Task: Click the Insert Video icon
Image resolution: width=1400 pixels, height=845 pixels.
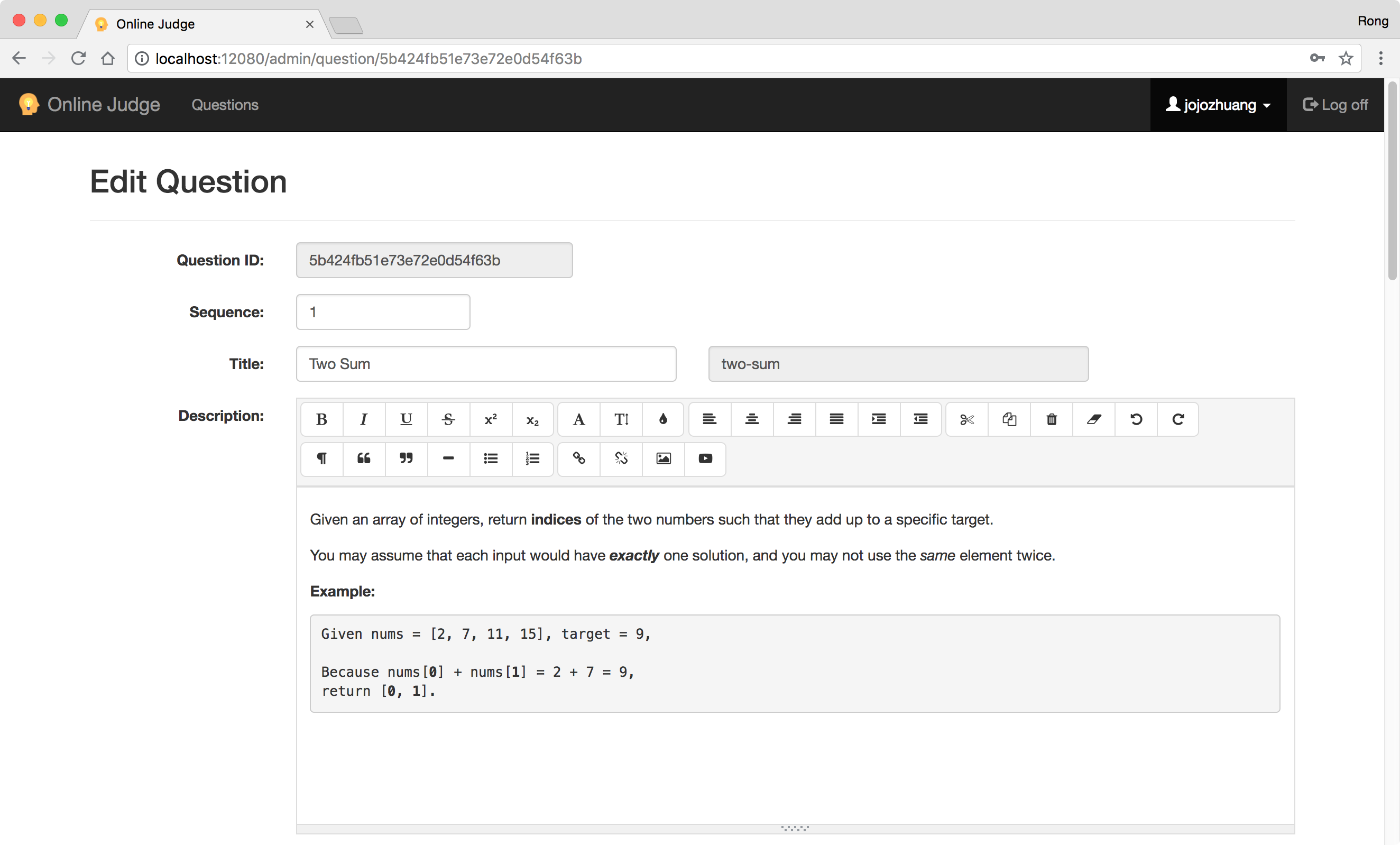Action: tap(705, 458)
